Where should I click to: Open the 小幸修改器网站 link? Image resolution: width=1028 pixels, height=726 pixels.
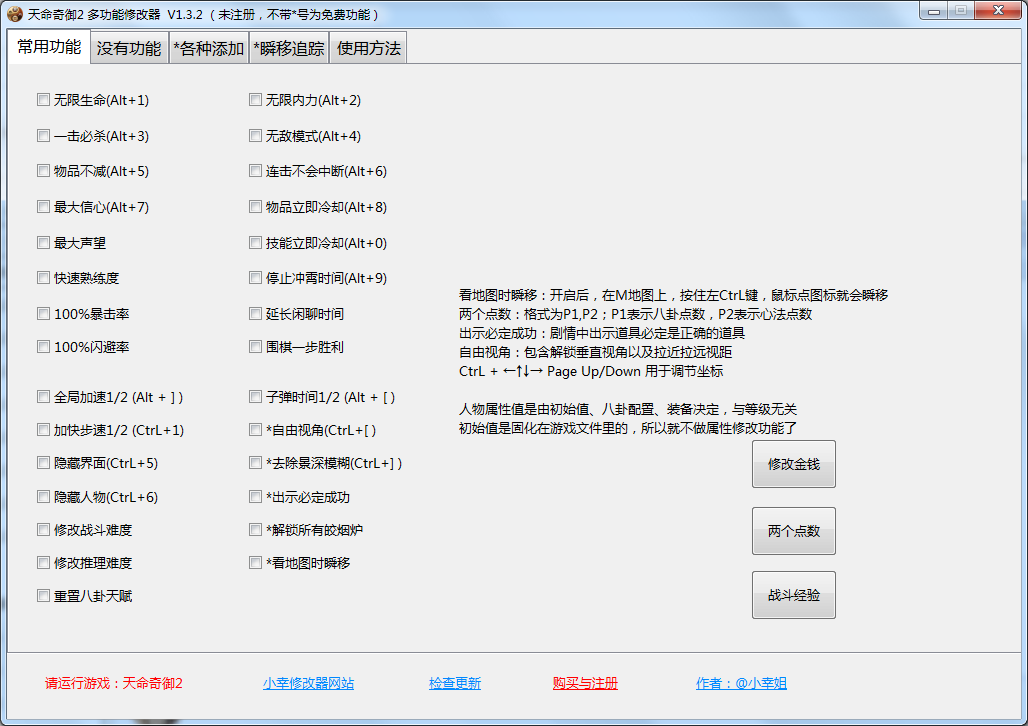tap(305, 683)
